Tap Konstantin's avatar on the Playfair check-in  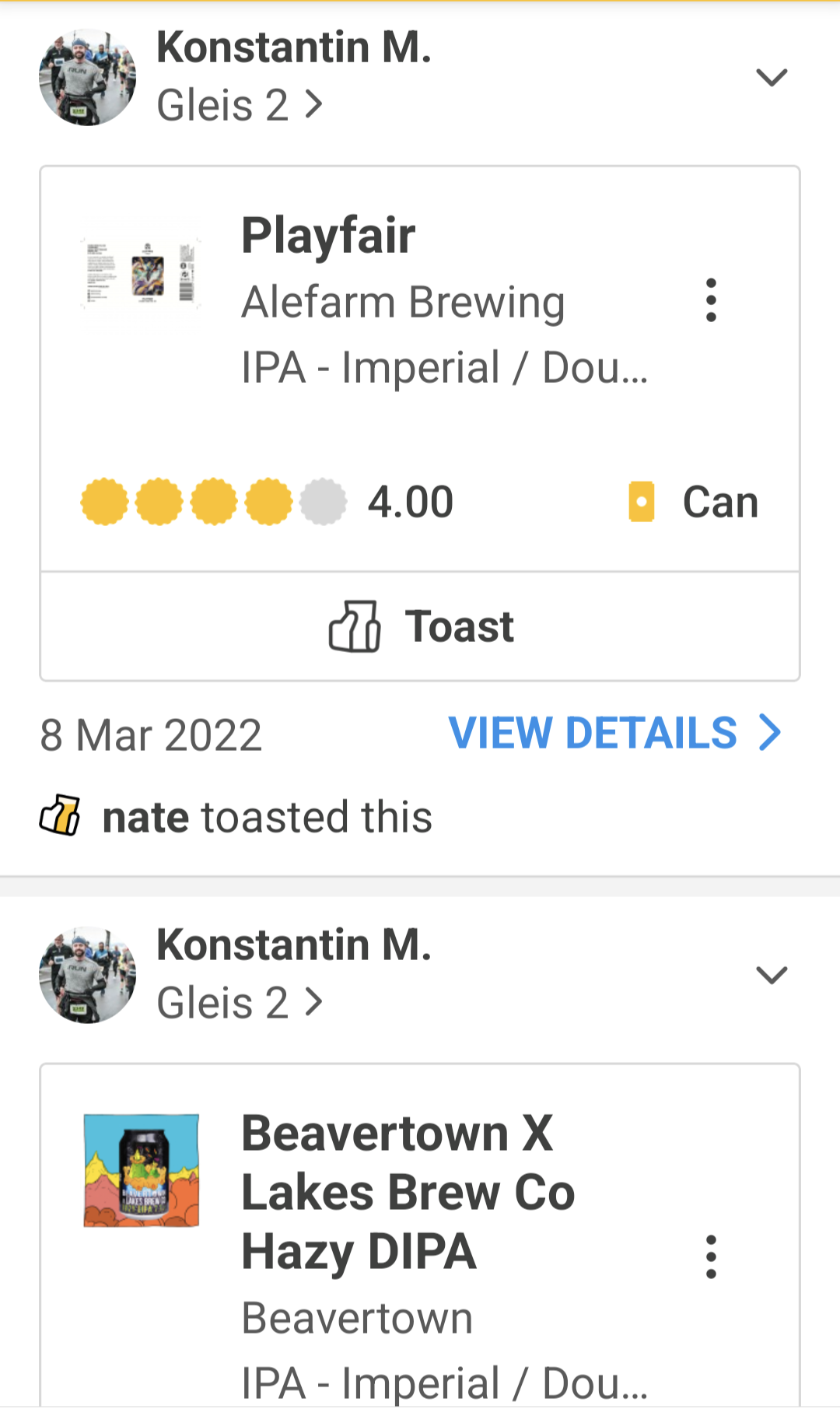[88, 77]
